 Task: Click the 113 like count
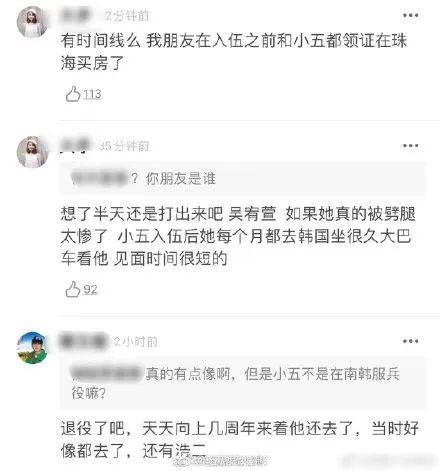92,94
